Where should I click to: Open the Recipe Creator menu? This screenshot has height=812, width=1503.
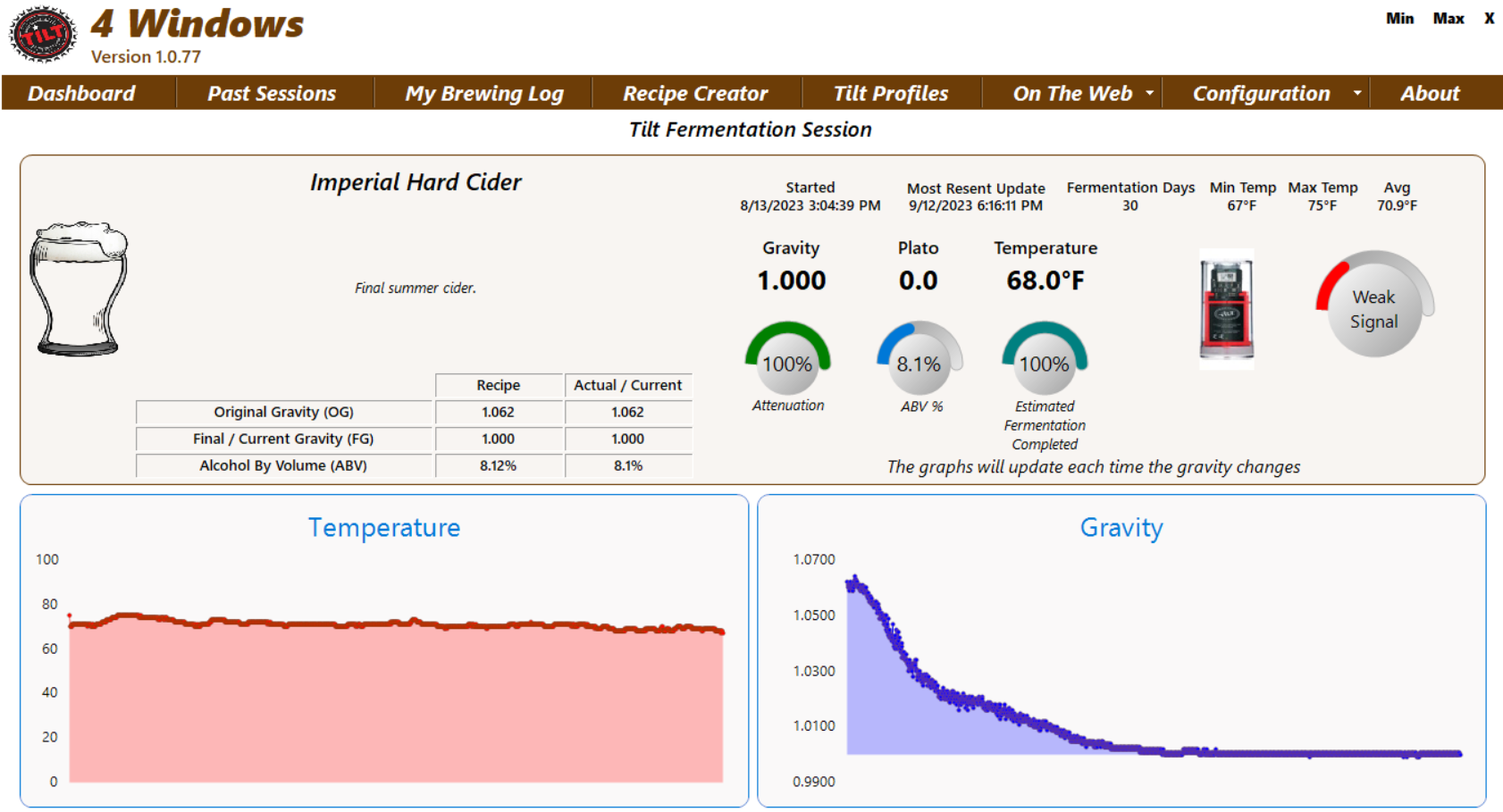(695, 93)
